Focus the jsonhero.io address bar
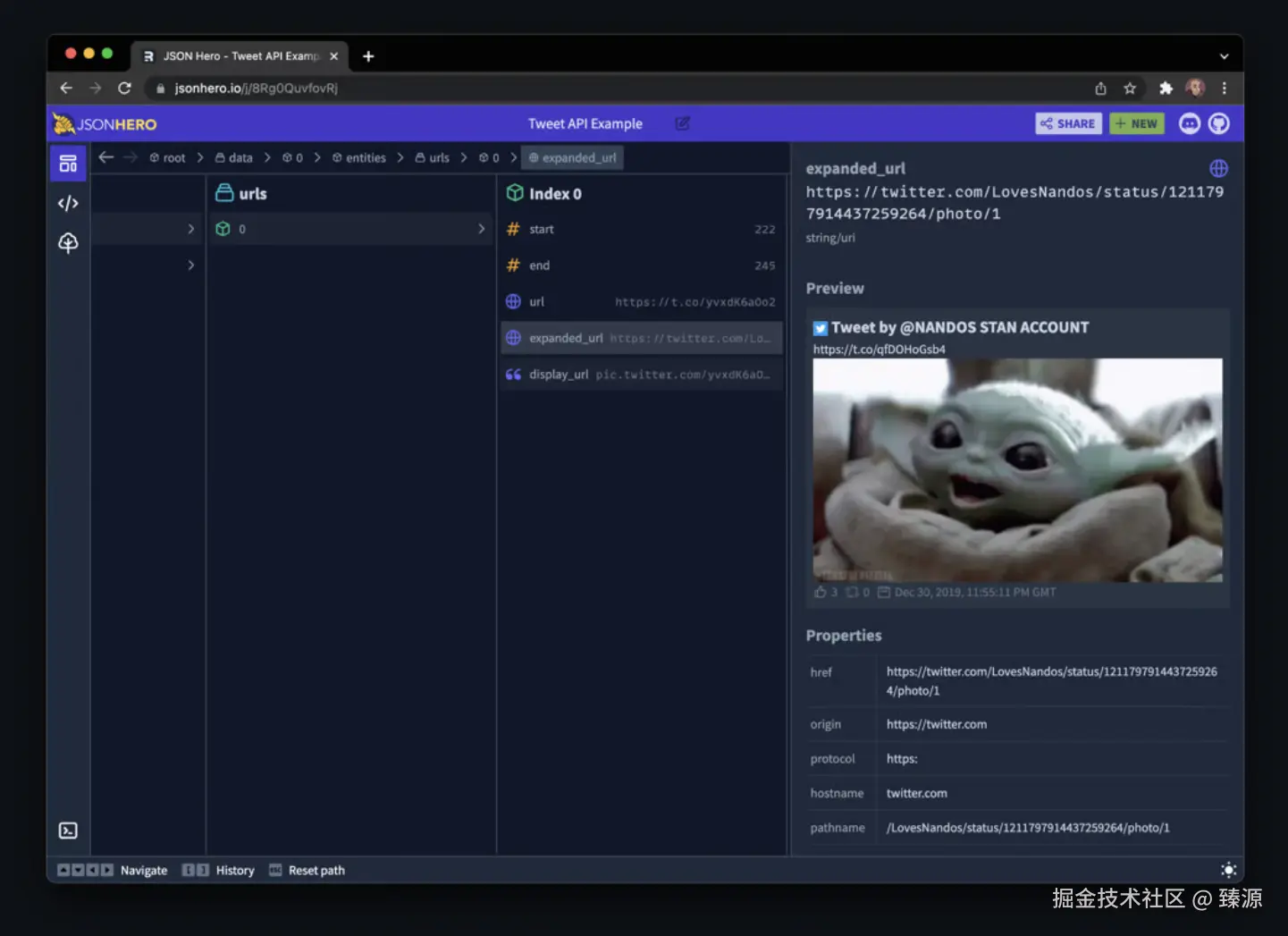The height and width of the screenshot is (936, 1288). [617, 88]
